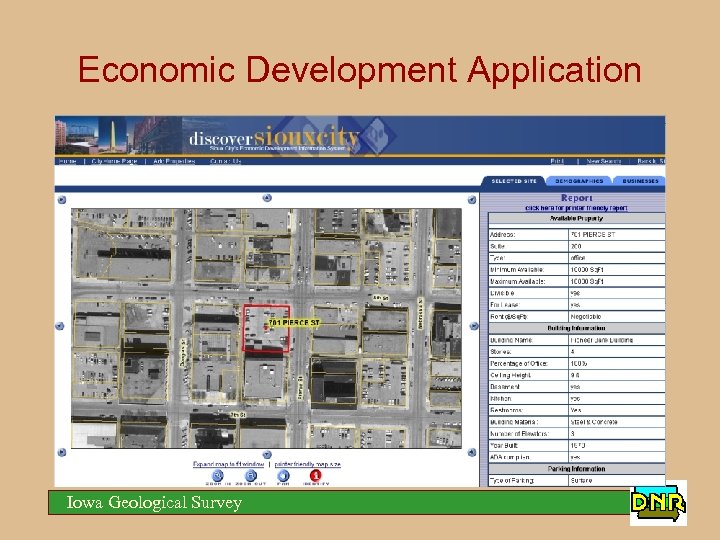The height and width of the screenshot is (540, 720).
Task: Start a New Search
Action: [x=604, y=161]
